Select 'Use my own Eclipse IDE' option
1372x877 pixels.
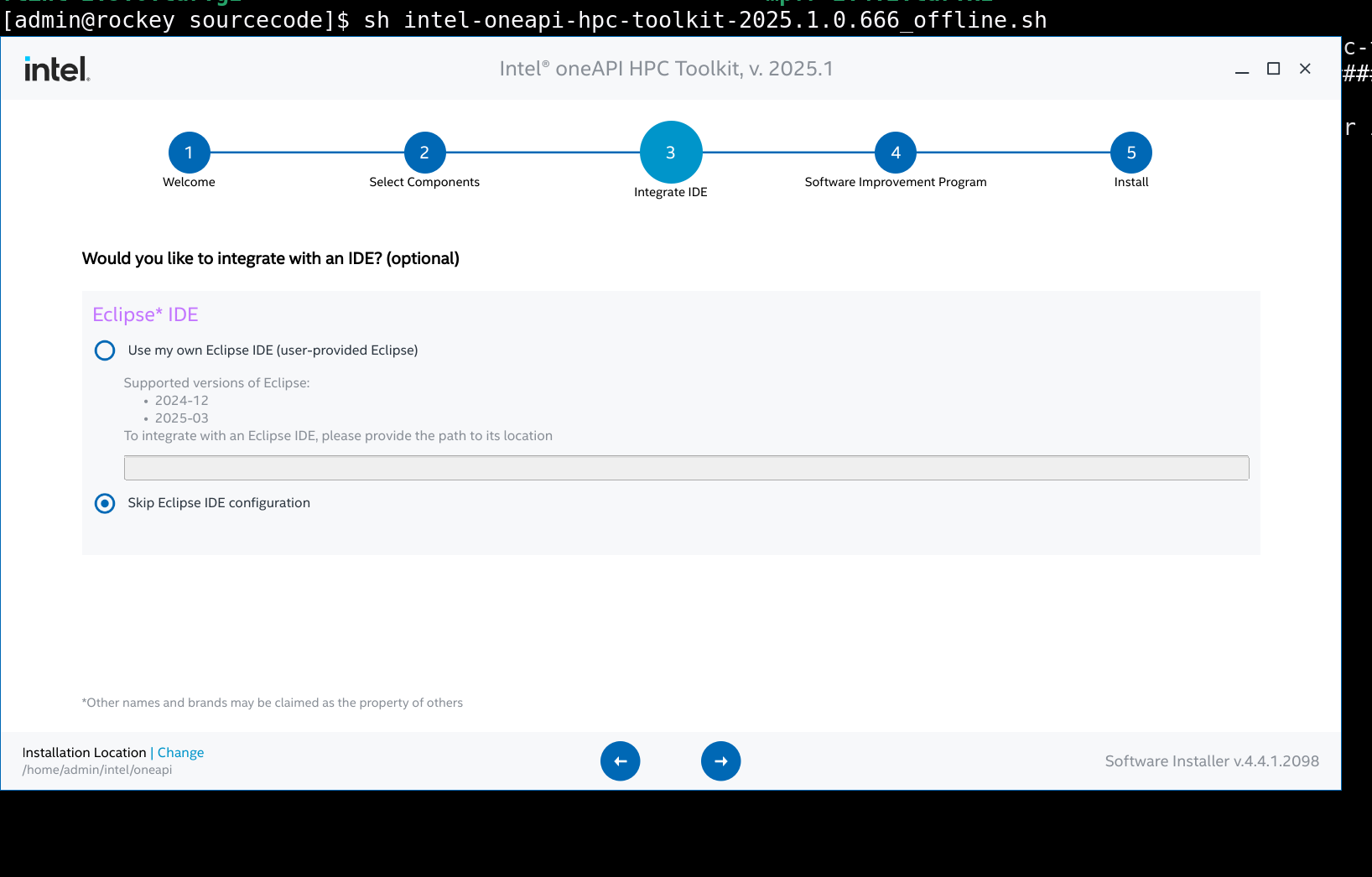[x=105, y=350]
